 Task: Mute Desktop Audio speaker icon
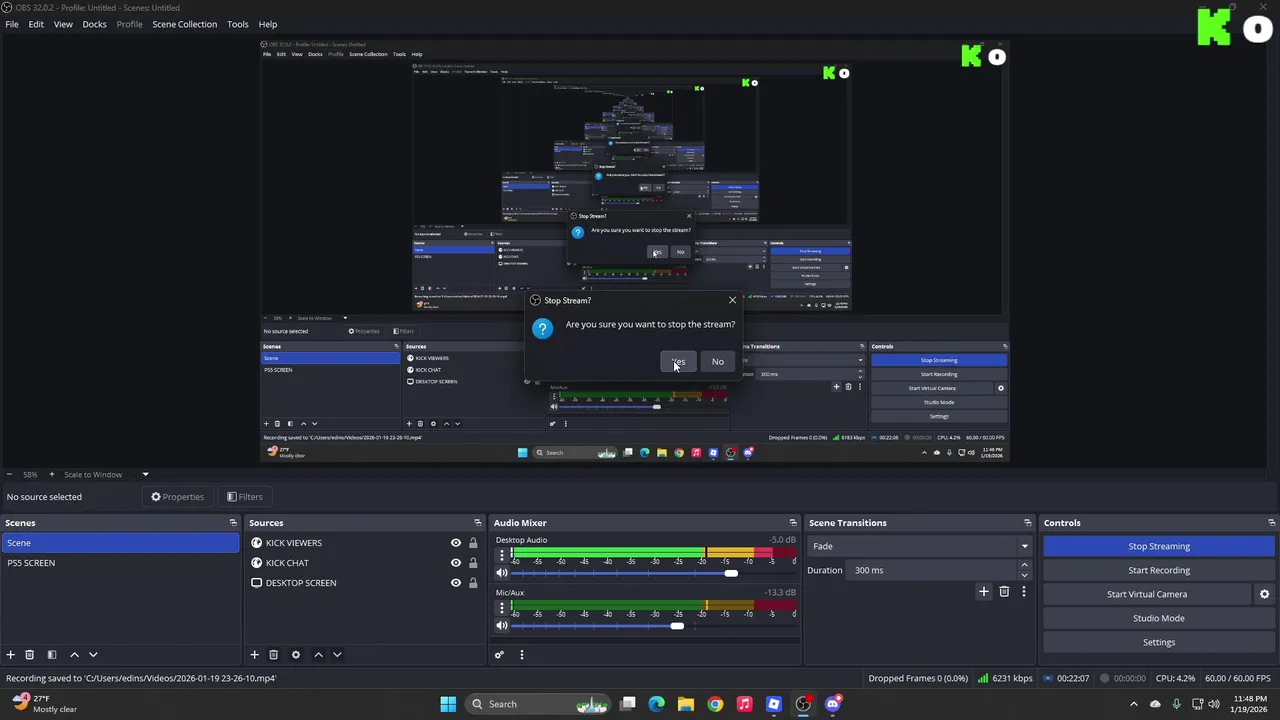[502, 574]
